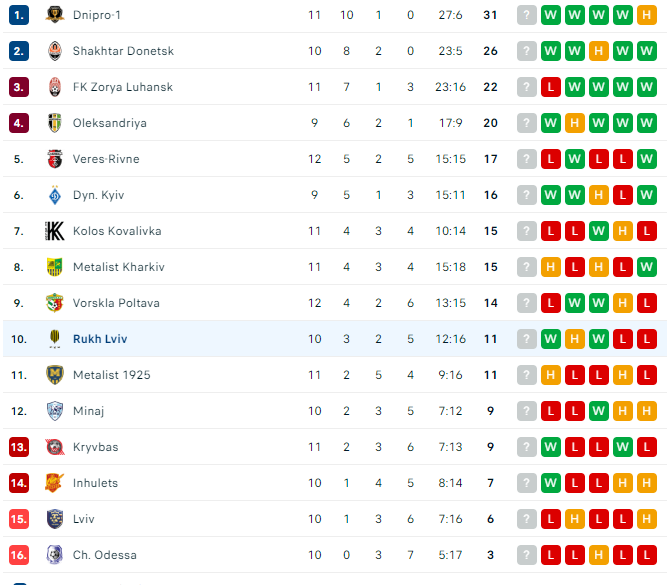Click the Kolos Kovalivka K logo

point(54,231)
